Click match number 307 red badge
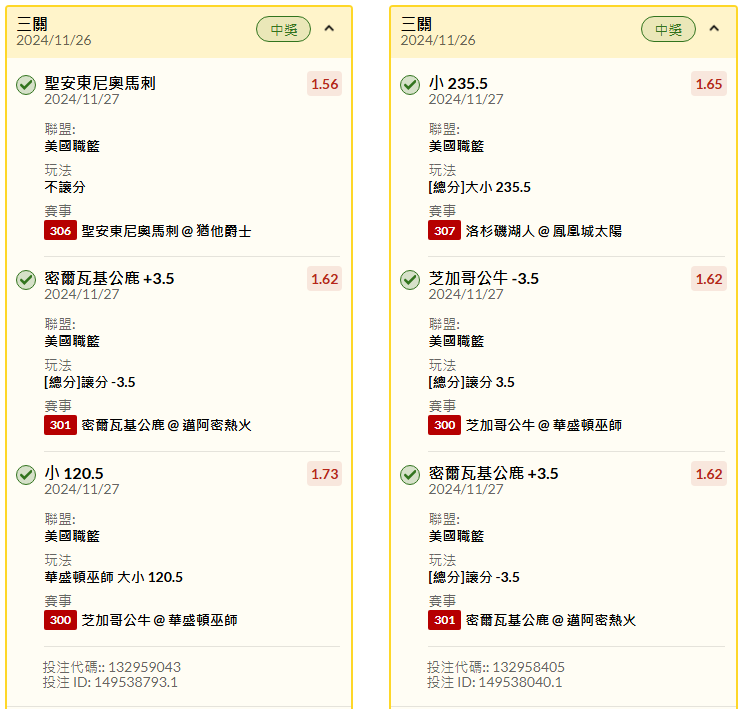This screenshot has height=709, width=738. [444, 231]
